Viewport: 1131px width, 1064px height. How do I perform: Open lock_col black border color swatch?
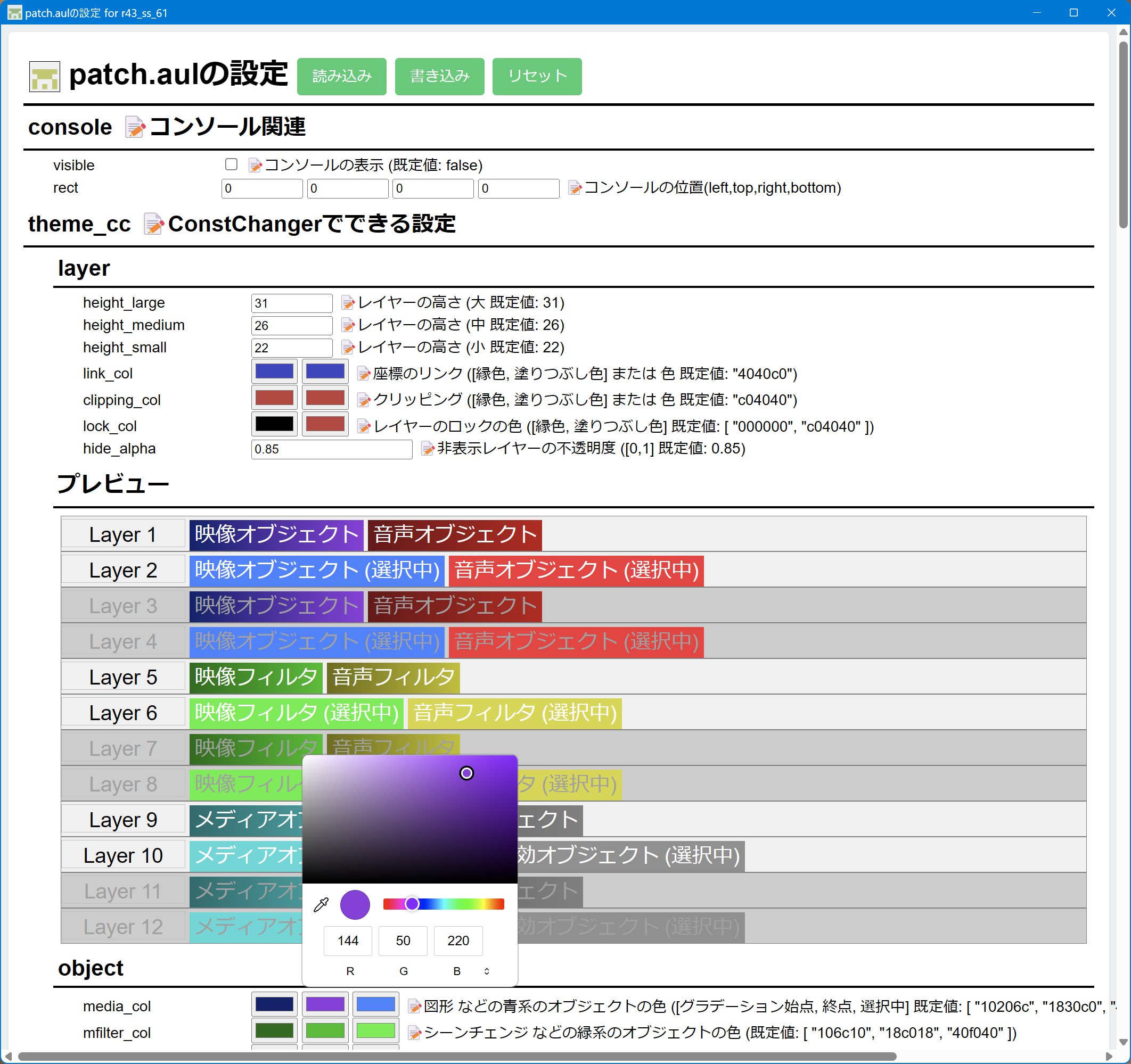274,424
